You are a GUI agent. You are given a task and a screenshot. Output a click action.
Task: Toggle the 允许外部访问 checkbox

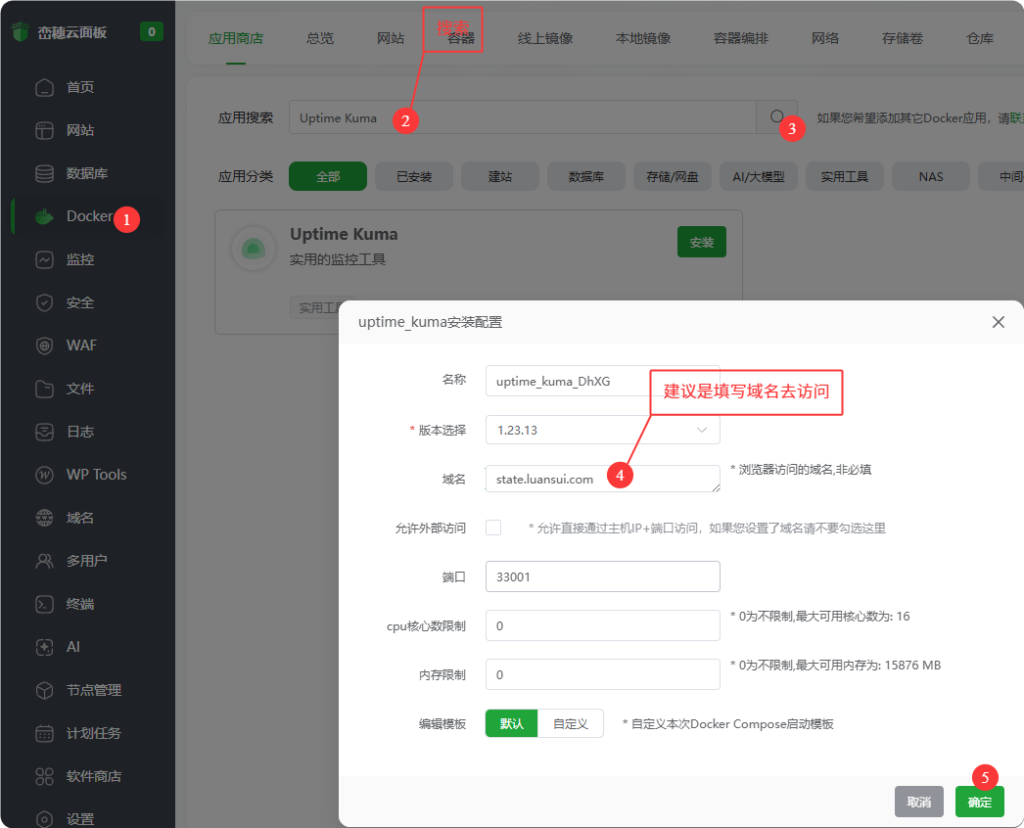pyautogui.click(x=493, y=528)
